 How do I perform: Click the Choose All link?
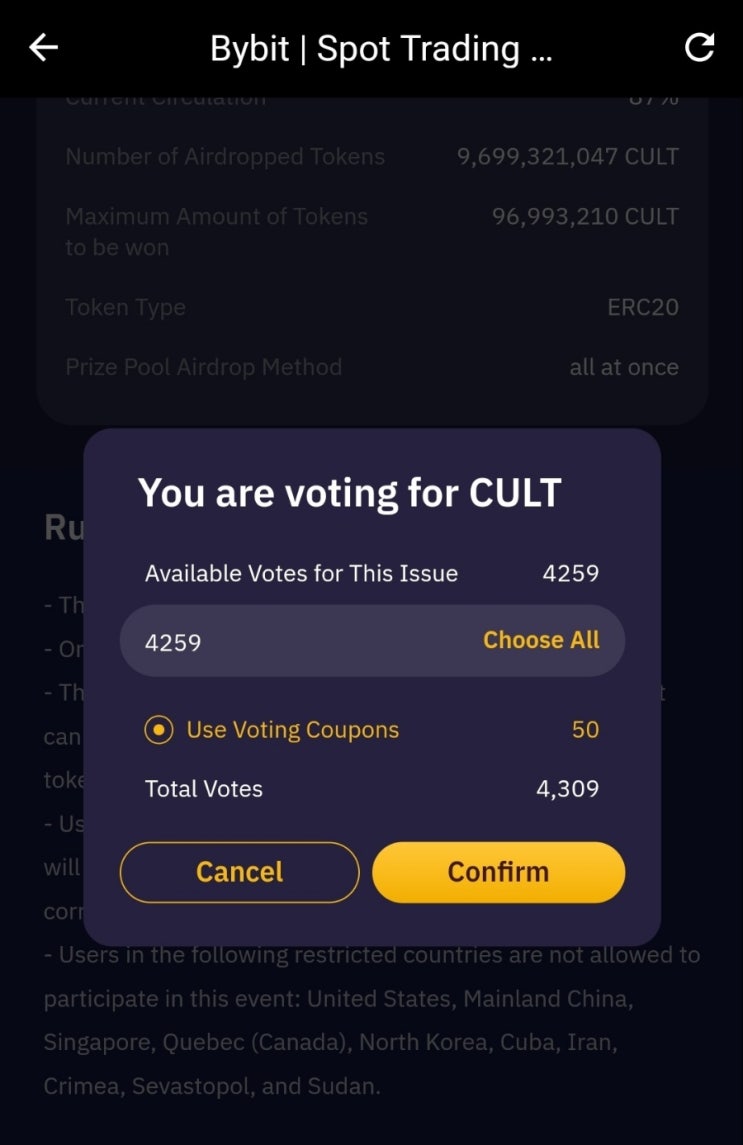pyautogui.click(x=541, y=640)
